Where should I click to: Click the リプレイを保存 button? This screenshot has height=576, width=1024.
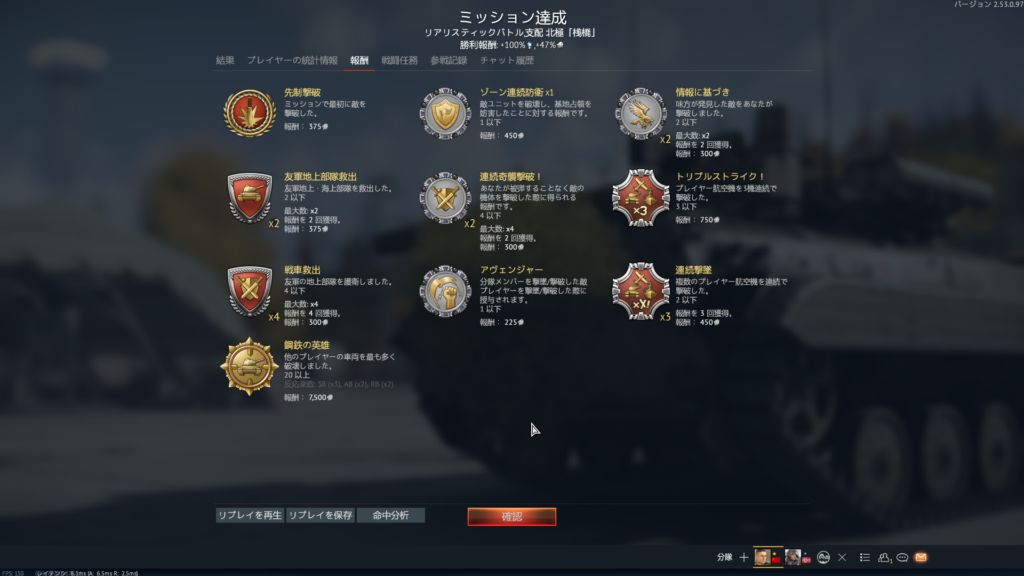(x=321, y=515)
